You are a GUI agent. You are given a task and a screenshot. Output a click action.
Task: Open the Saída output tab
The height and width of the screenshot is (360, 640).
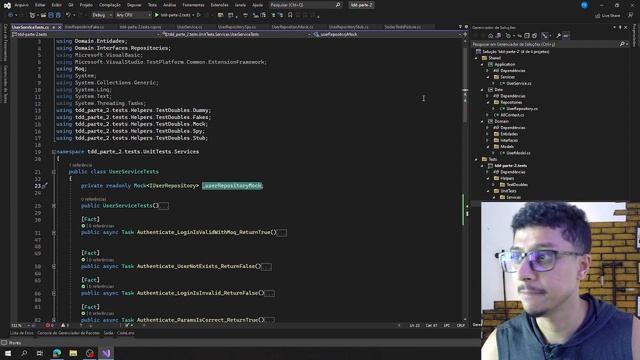(x=108, y=333)
